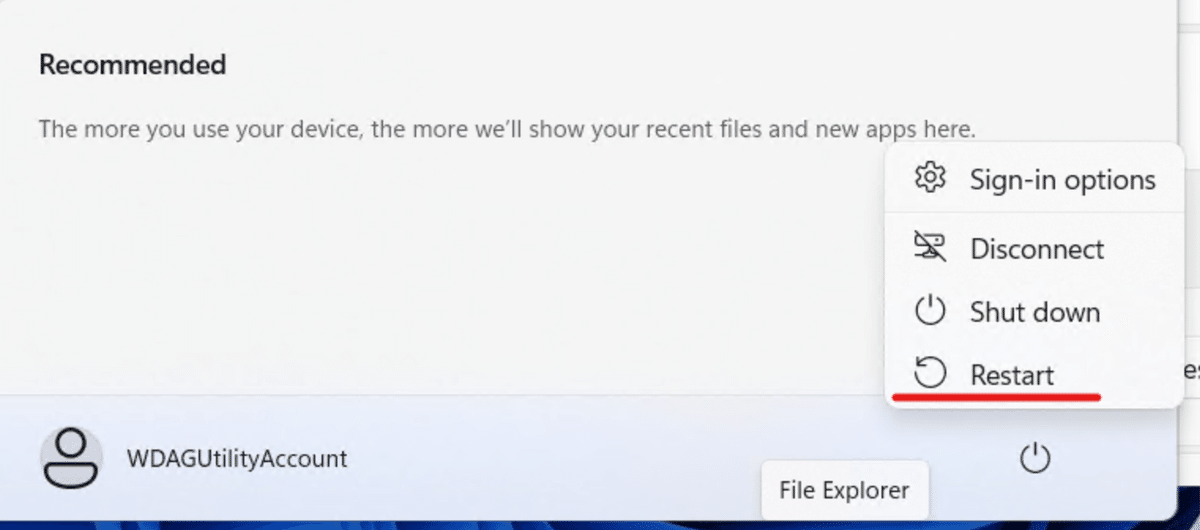Open Sign-in options from the power menu

tap(1062, 181)
